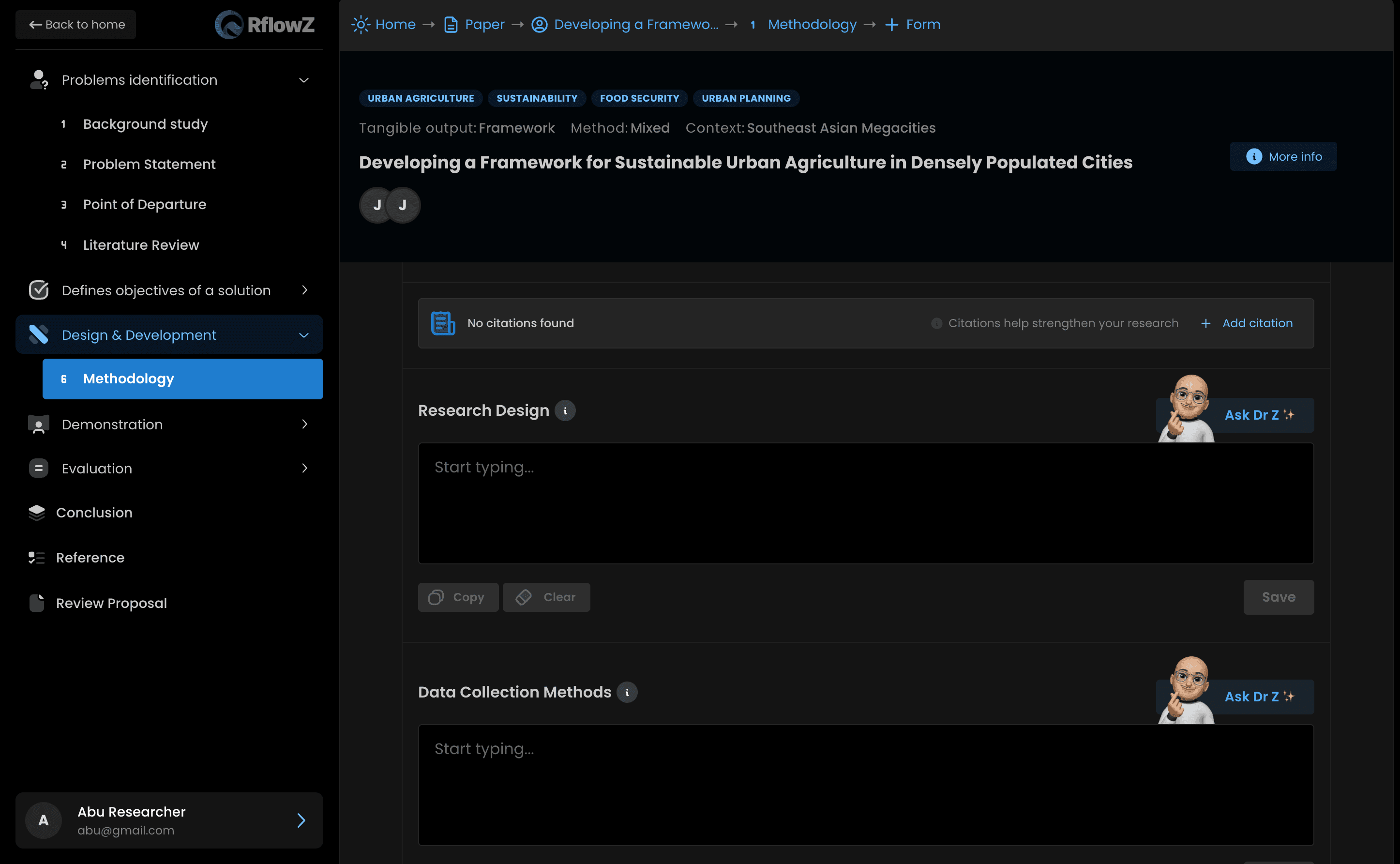Click the citations document icon
The width and height of the screenshot is (1400, 864).
coord(443,323)
